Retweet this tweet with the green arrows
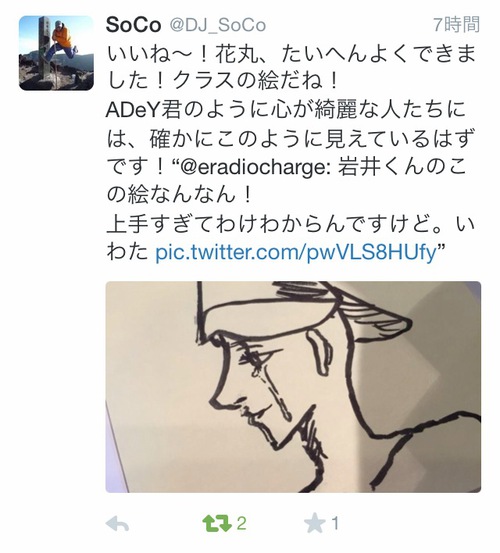 click(217, 524)
